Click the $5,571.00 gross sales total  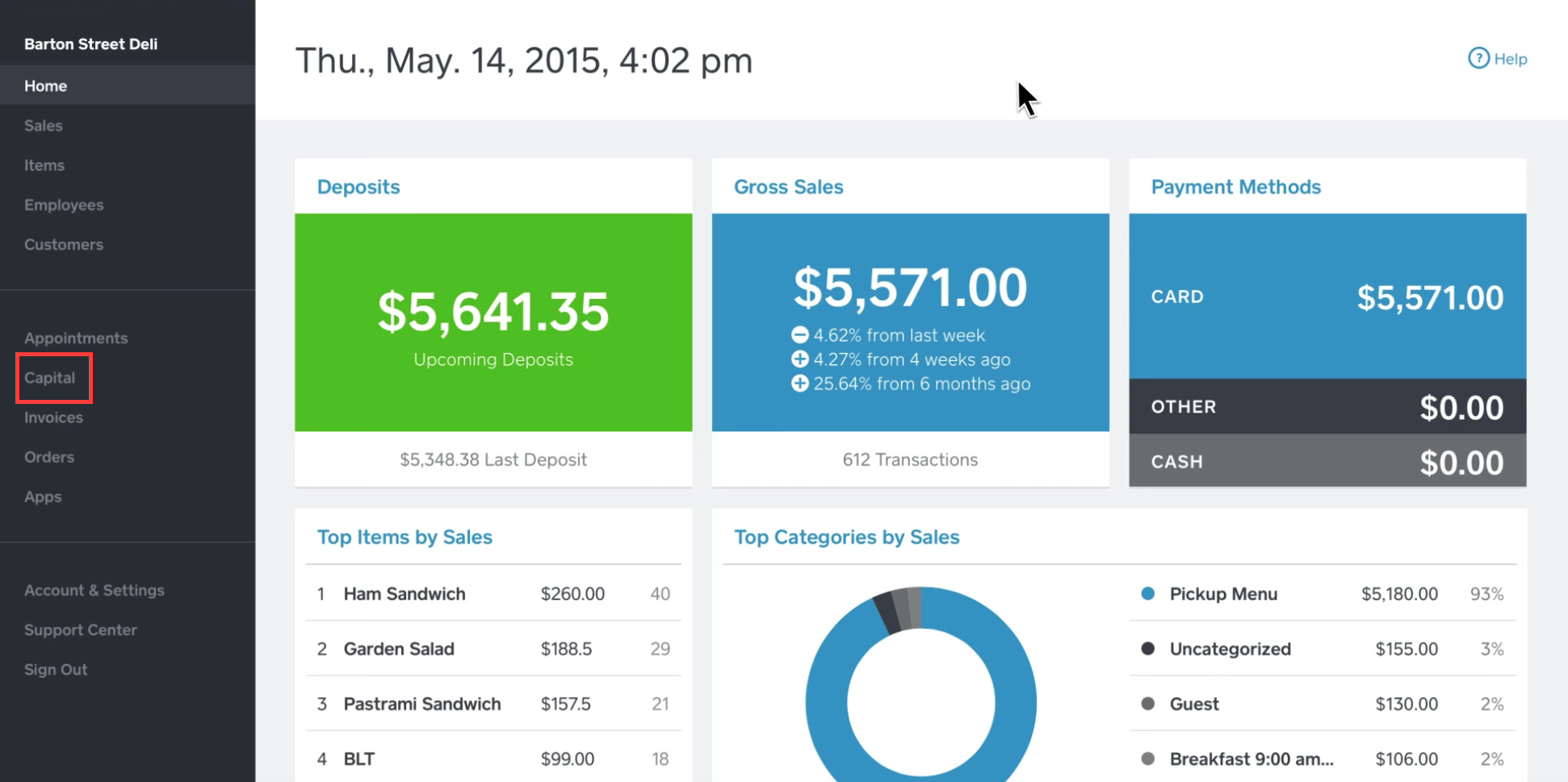point(910,288)
